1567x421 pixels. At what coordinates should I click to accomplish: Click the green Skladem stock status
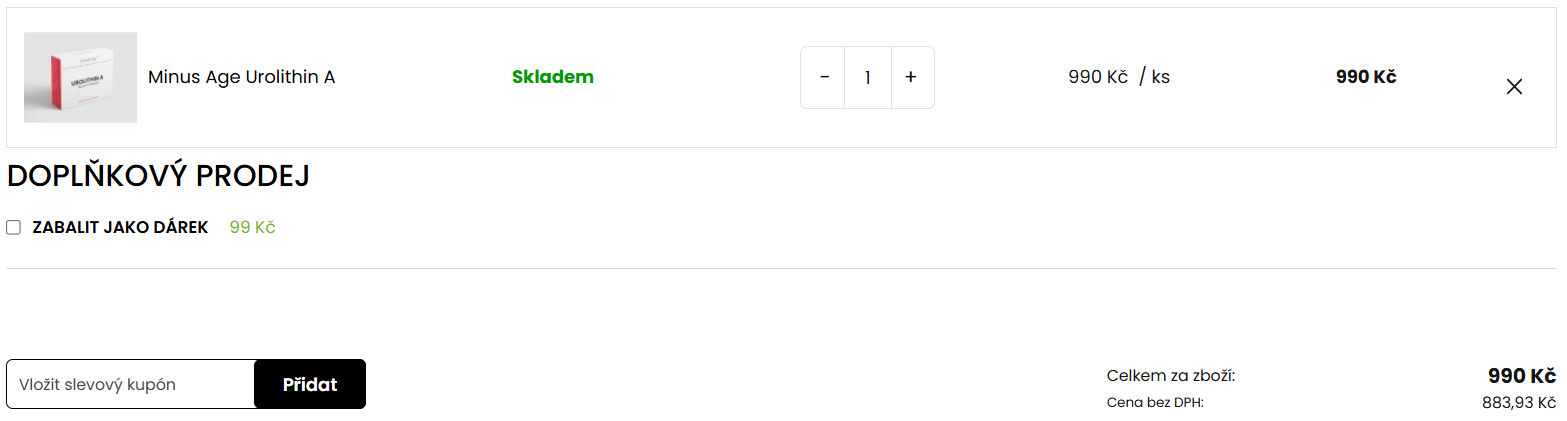click(552, 77)
